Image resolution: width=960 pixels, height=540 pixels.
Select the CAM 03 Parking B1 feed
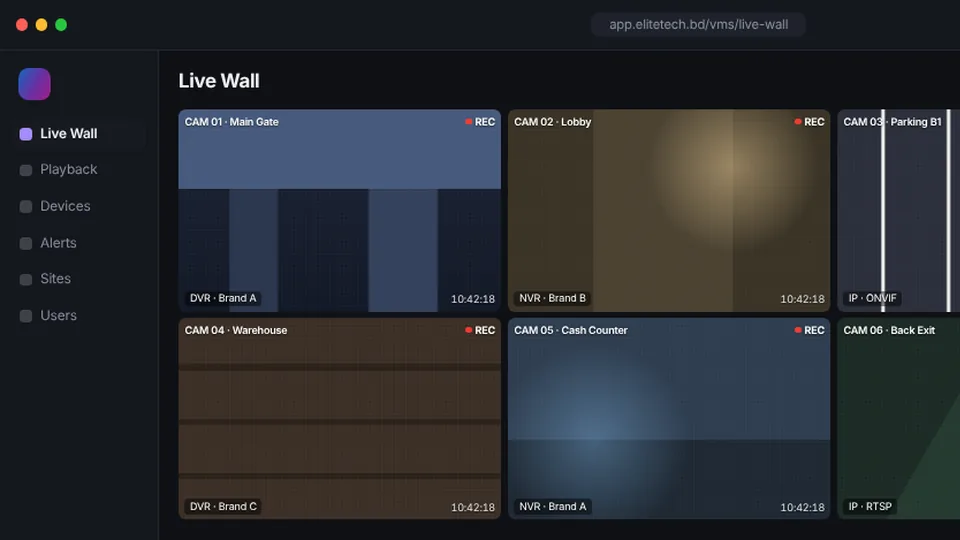point(899,211)
